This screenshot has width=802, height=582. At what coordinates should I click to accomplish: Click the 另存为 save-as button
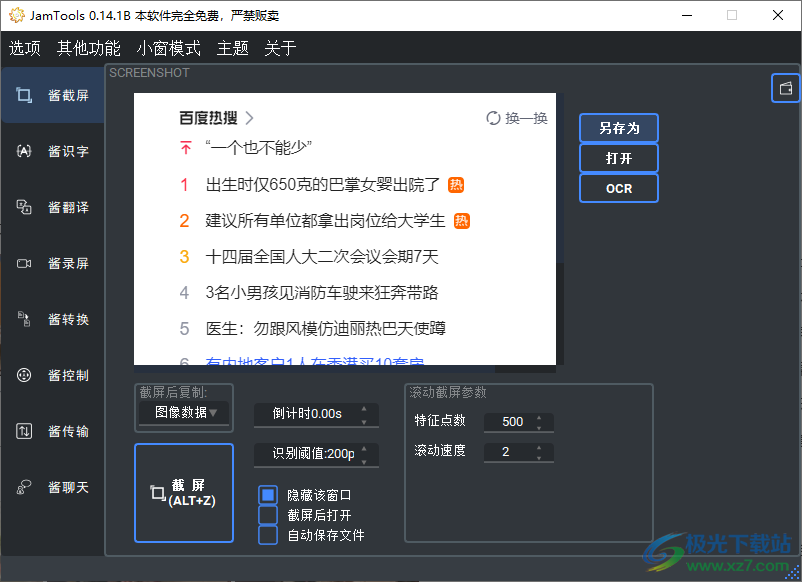(619, 128)
